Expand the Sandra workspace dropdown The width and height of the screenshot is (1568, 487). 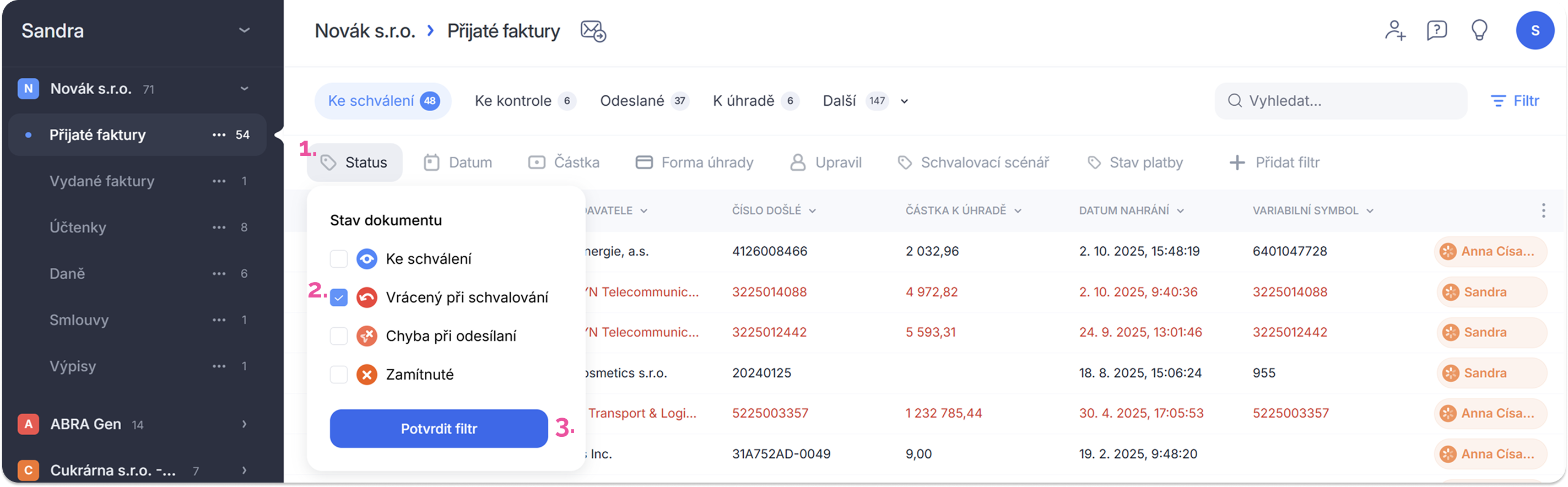tap(244, 30)
